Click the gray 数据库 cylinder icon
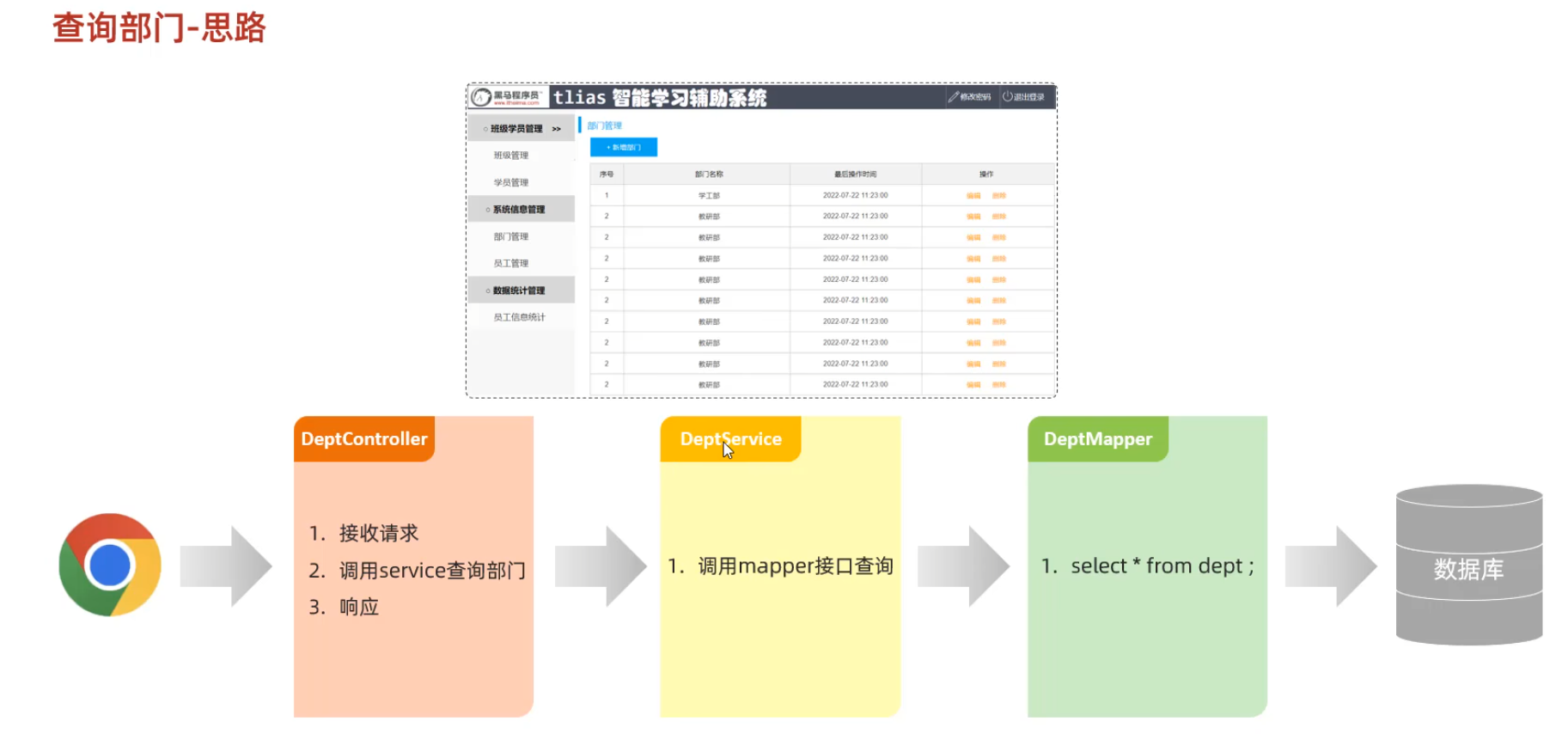The width and height of the screenshot is (1568, 734). (x=1468, y=565)
